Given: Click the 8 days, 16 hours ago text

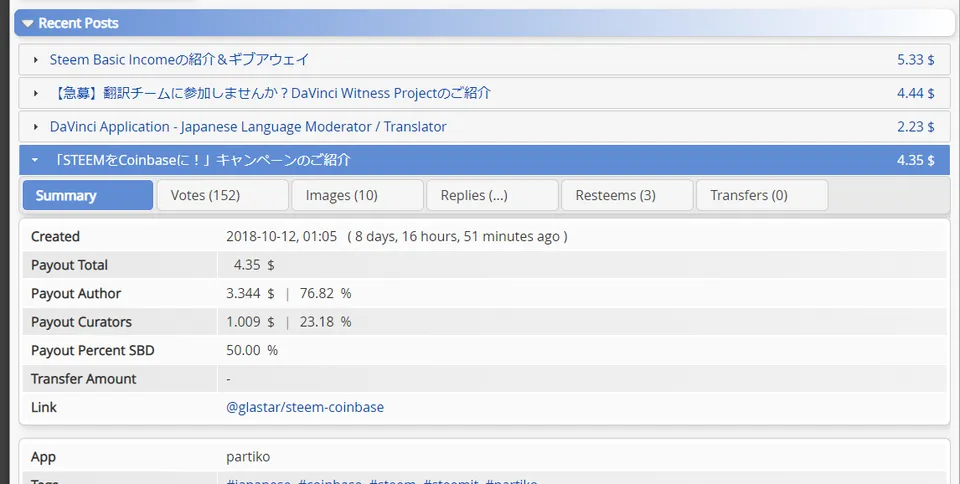Looking at the screenshot, I should pyautogui.click(x=457, y=237).
